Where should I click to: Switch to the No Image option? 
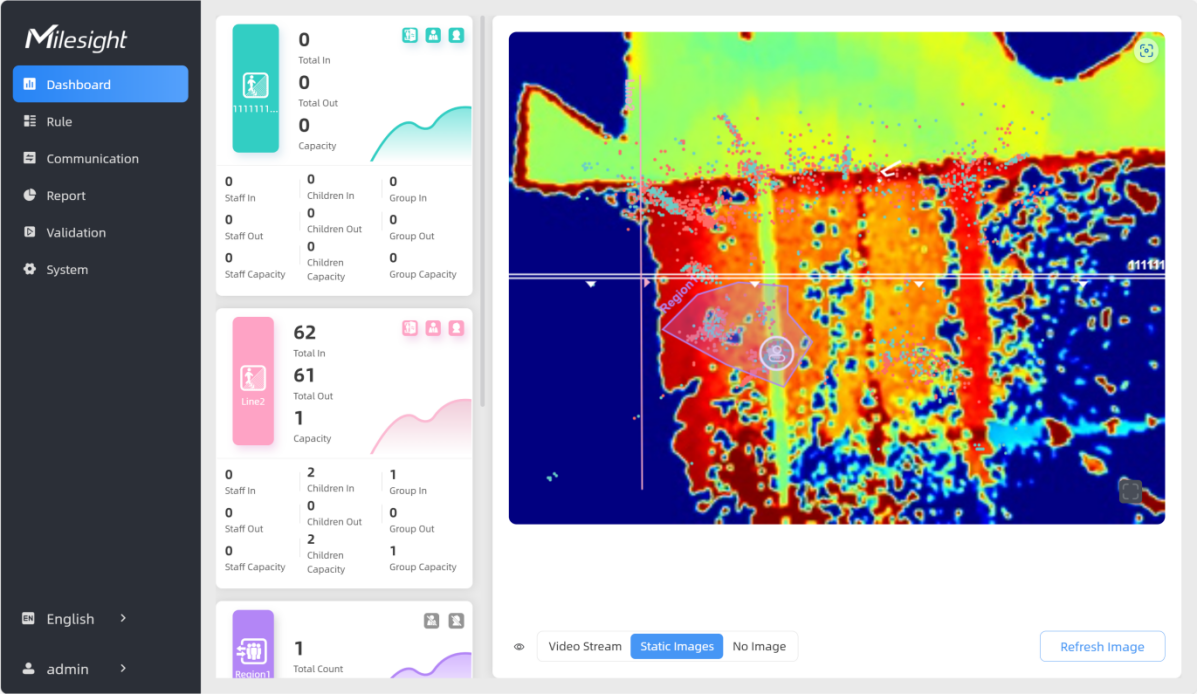[759, 646]
